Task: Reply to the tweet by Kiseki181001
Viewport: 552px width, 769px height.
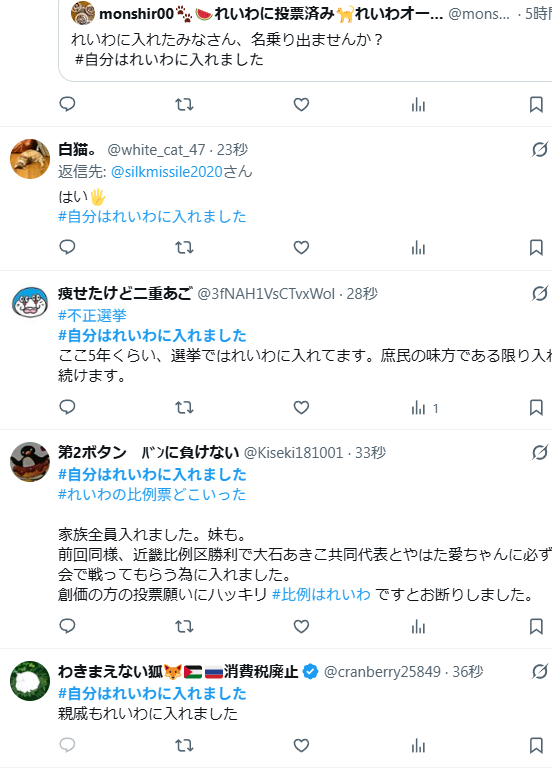Action: tap(67, 626)
